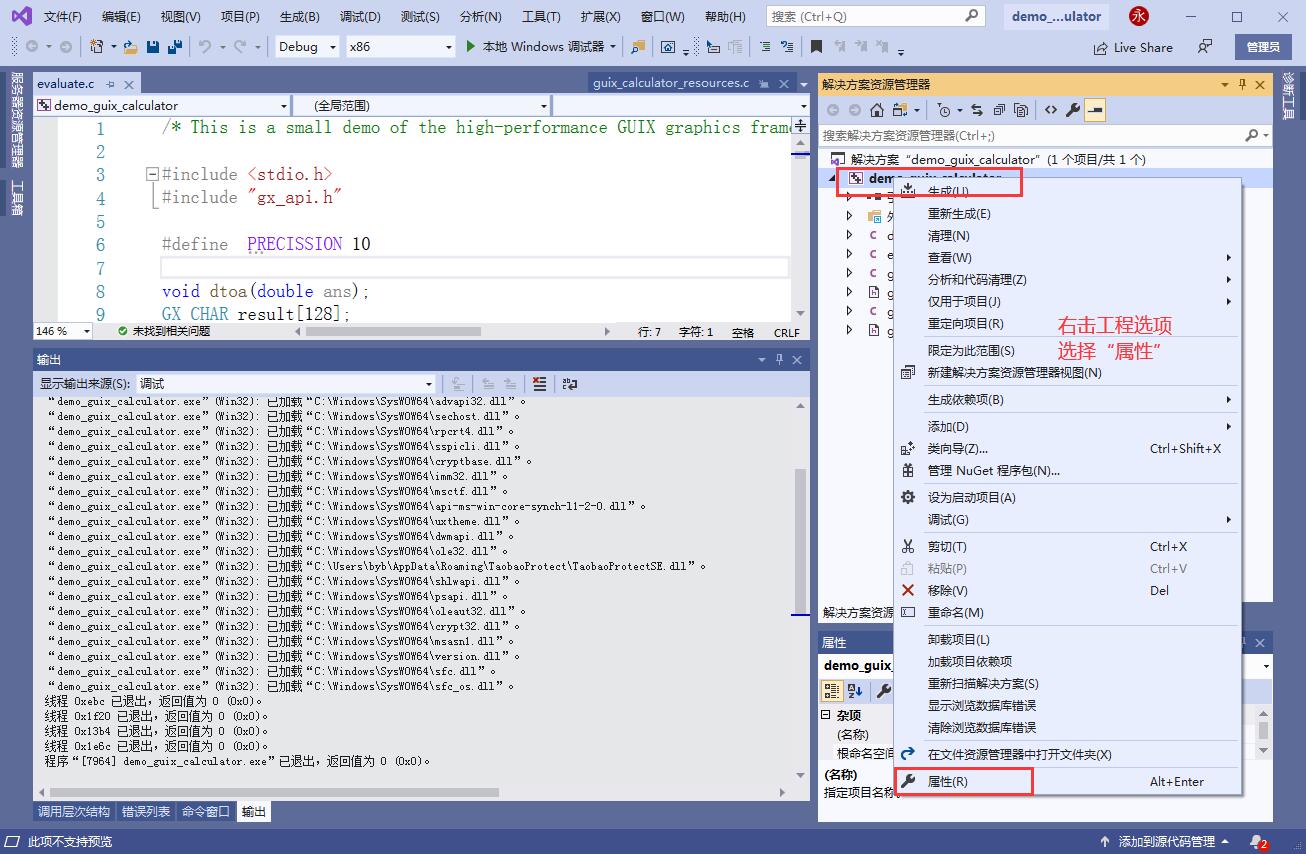Choose 卸载项目(L) in context menu
The height and width of the screenshot is (854, 1306).
click(1067, 640)
